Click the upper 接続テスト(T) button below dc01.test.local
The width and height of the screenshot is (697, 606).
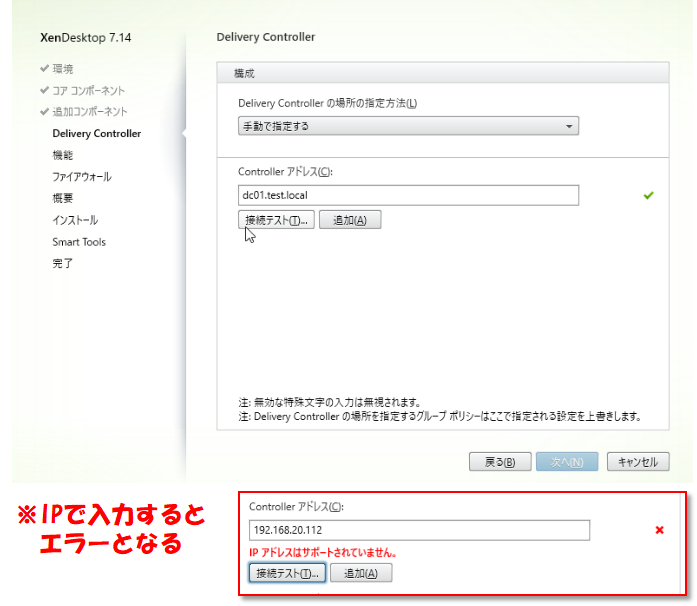[x=276, y=220]
